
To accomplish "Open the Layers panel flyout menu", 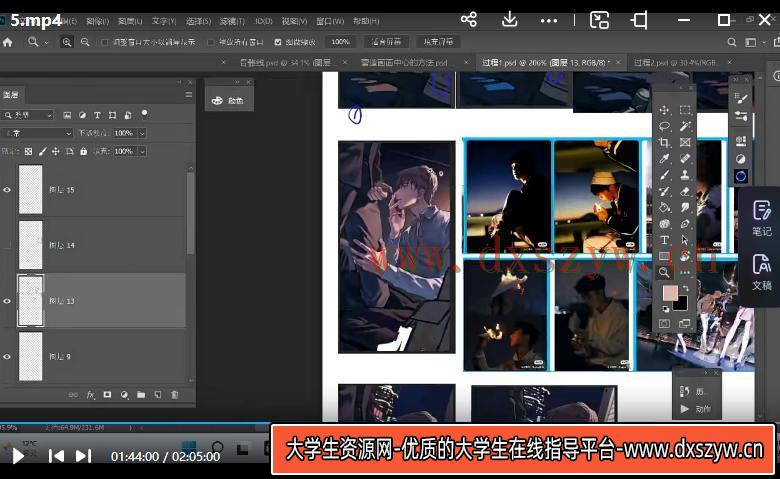I will 189,95.
